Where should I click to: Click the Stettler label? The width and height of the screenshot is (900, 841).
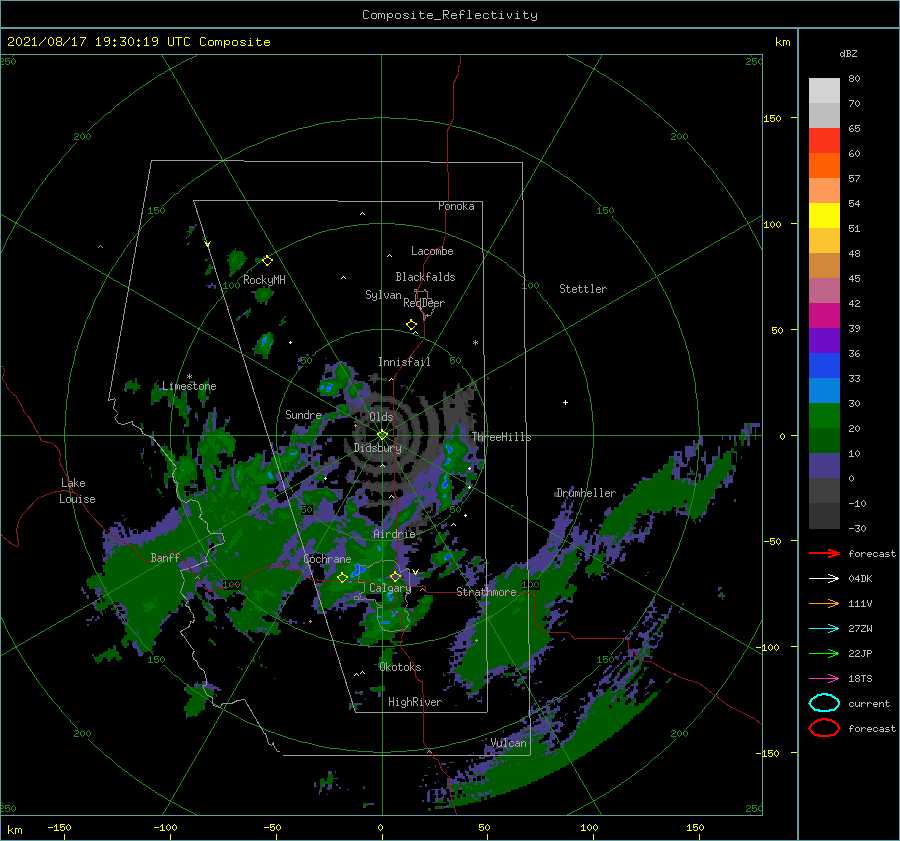point(583,289)
